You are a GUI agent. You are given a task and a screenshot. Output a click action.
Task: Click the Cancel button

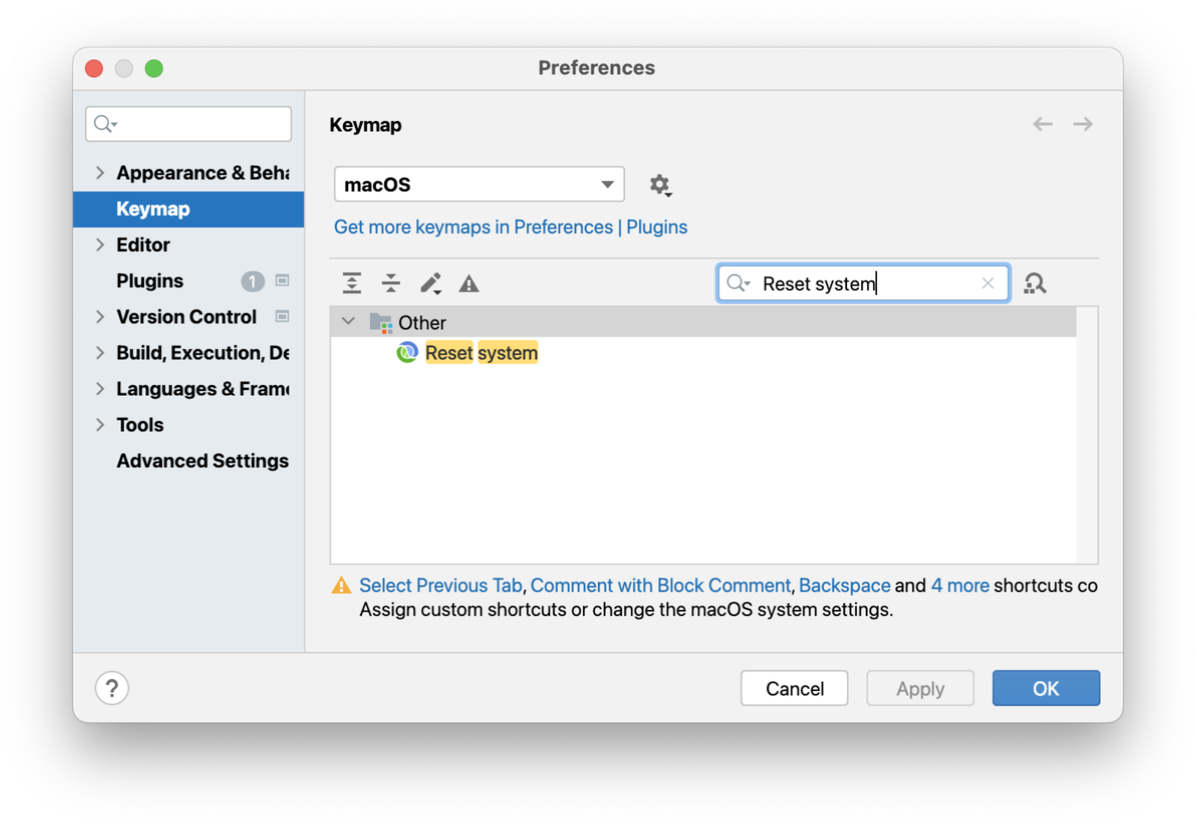click(794, 688)
